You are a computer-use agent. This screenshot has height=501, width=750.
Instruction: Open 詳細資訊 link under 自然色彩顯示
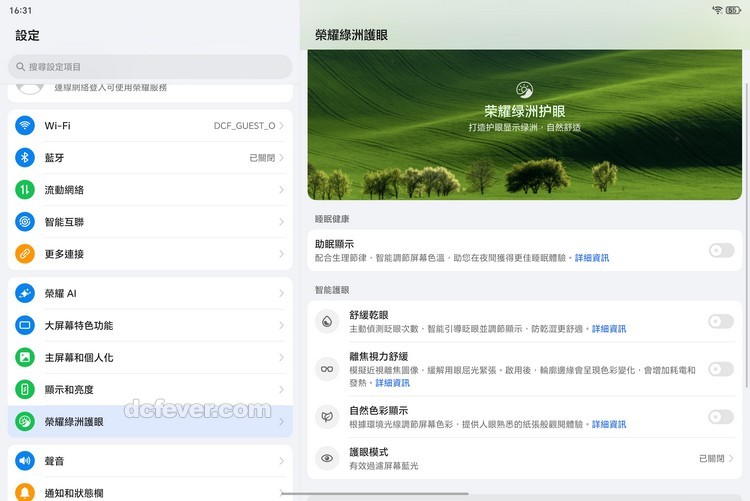(x=609, y=424)
